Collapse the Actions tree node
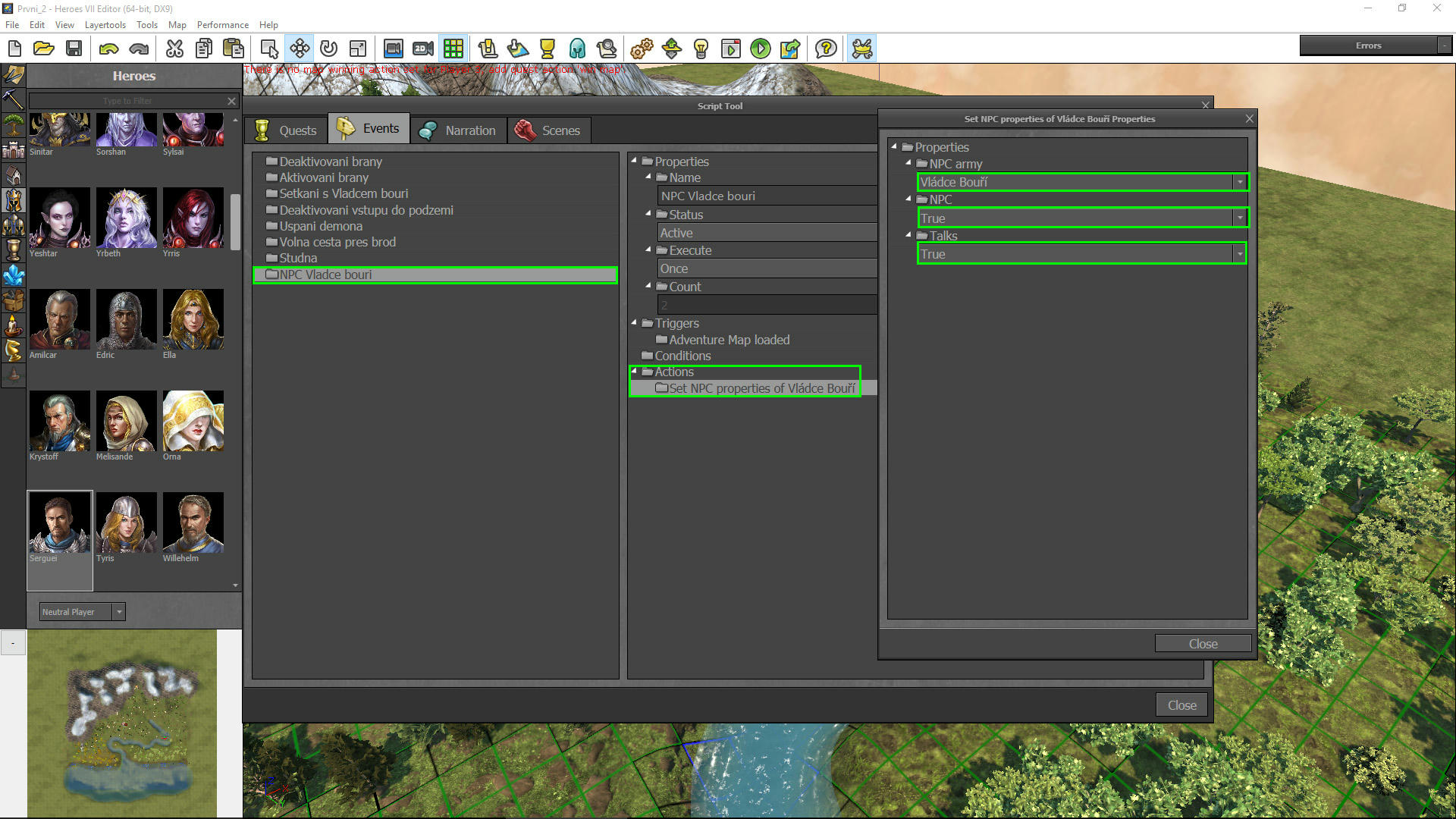Image resolution: width=1456 pixels, height=819 pixels. (x=634, y=372)
